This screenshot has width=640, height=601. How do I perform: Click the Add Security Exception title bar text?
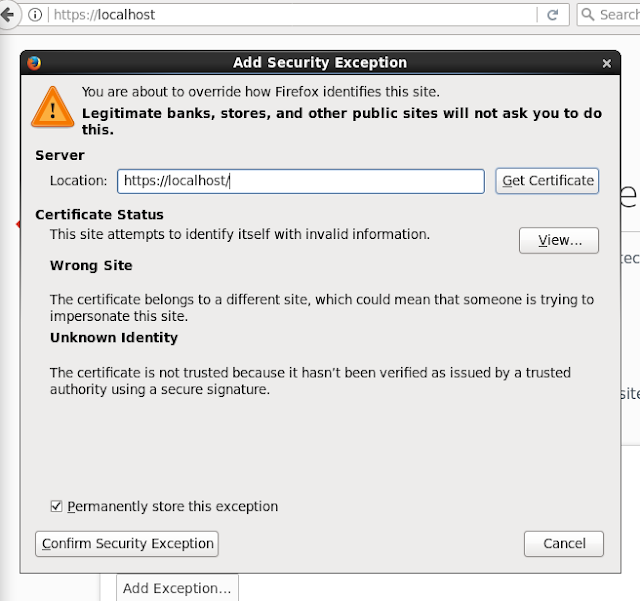(320, 63)
